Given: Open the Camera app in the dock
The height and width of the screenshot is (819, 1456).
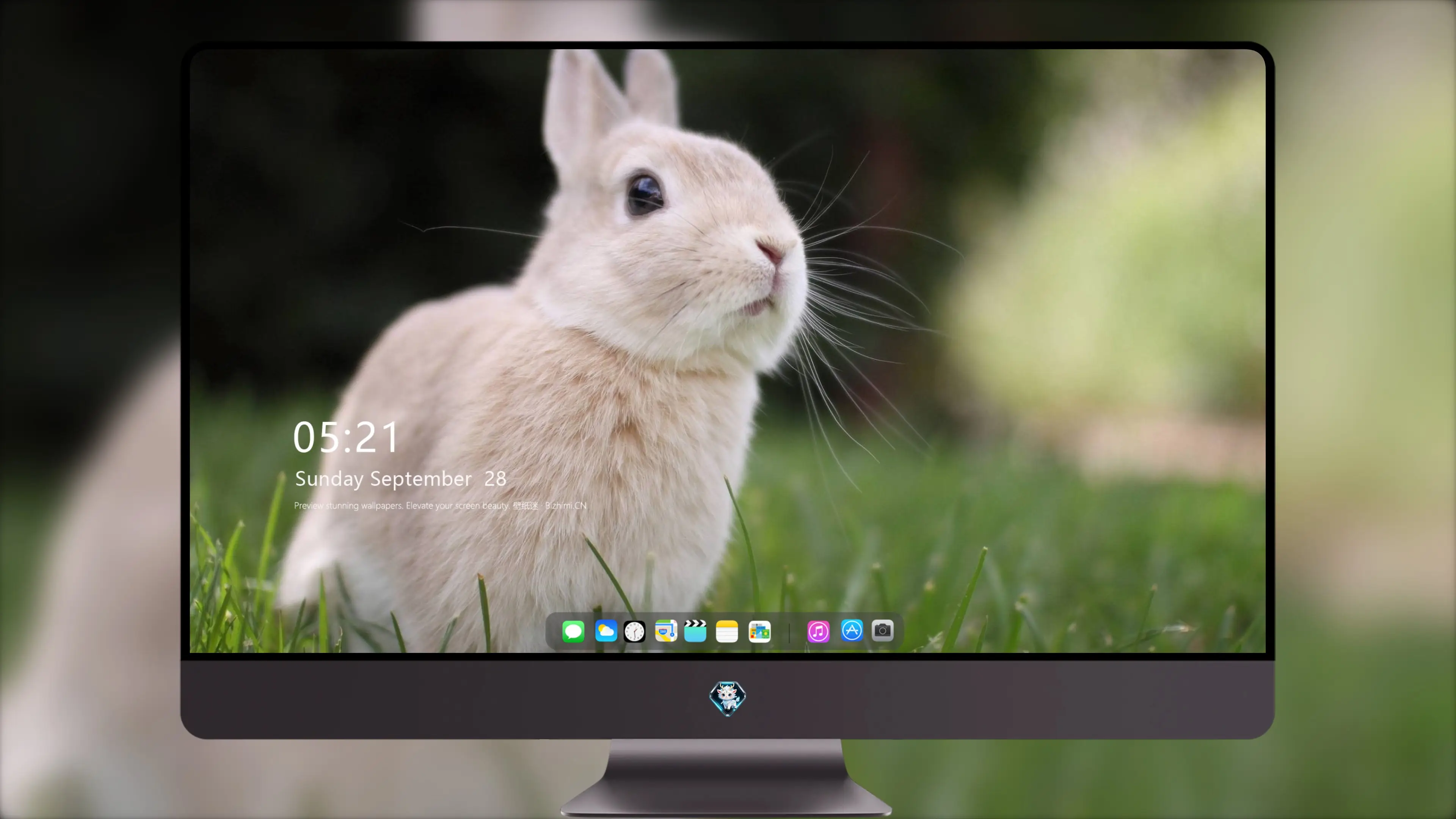Looking at the screenshot, I should pos(882,630).
